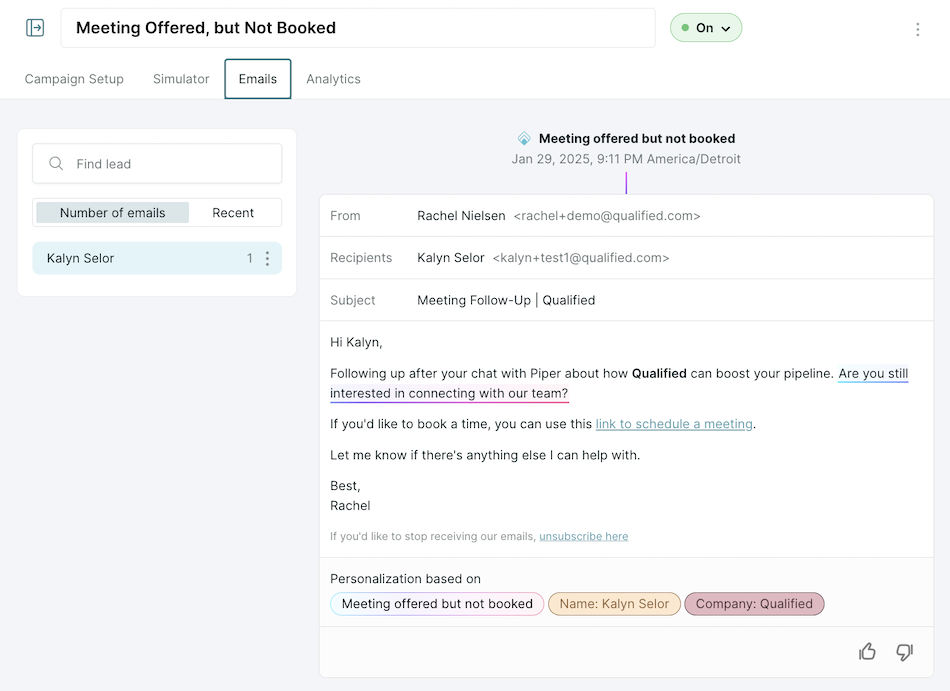Click the sender name Rachel Nielsen

(x=461, y=216)
